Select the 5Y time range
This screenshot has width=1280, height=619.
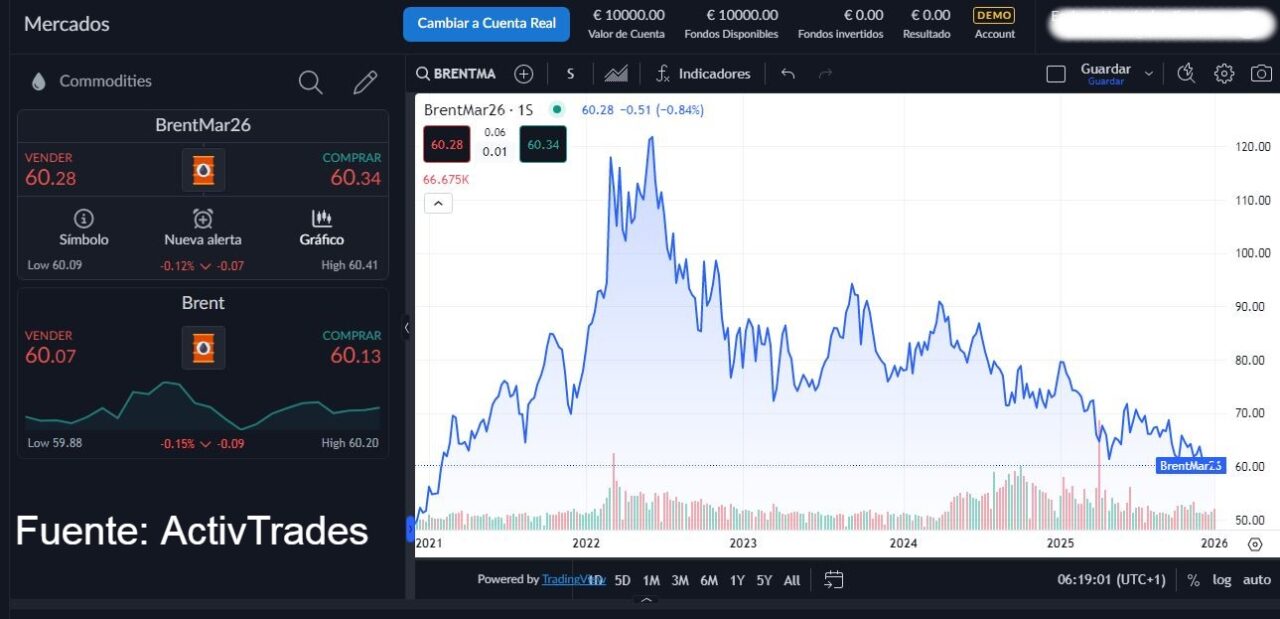(764, 580)
